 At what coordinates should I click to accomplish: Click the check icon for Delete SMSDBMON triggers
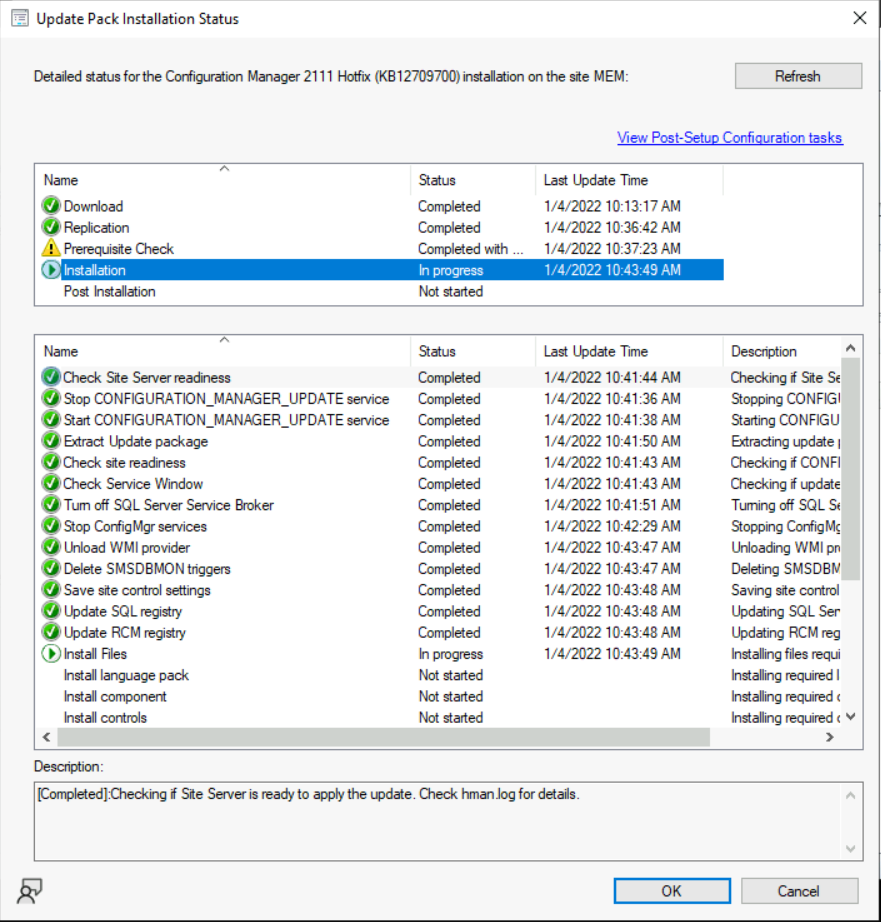pyautogui.click(x=51, y=569)
